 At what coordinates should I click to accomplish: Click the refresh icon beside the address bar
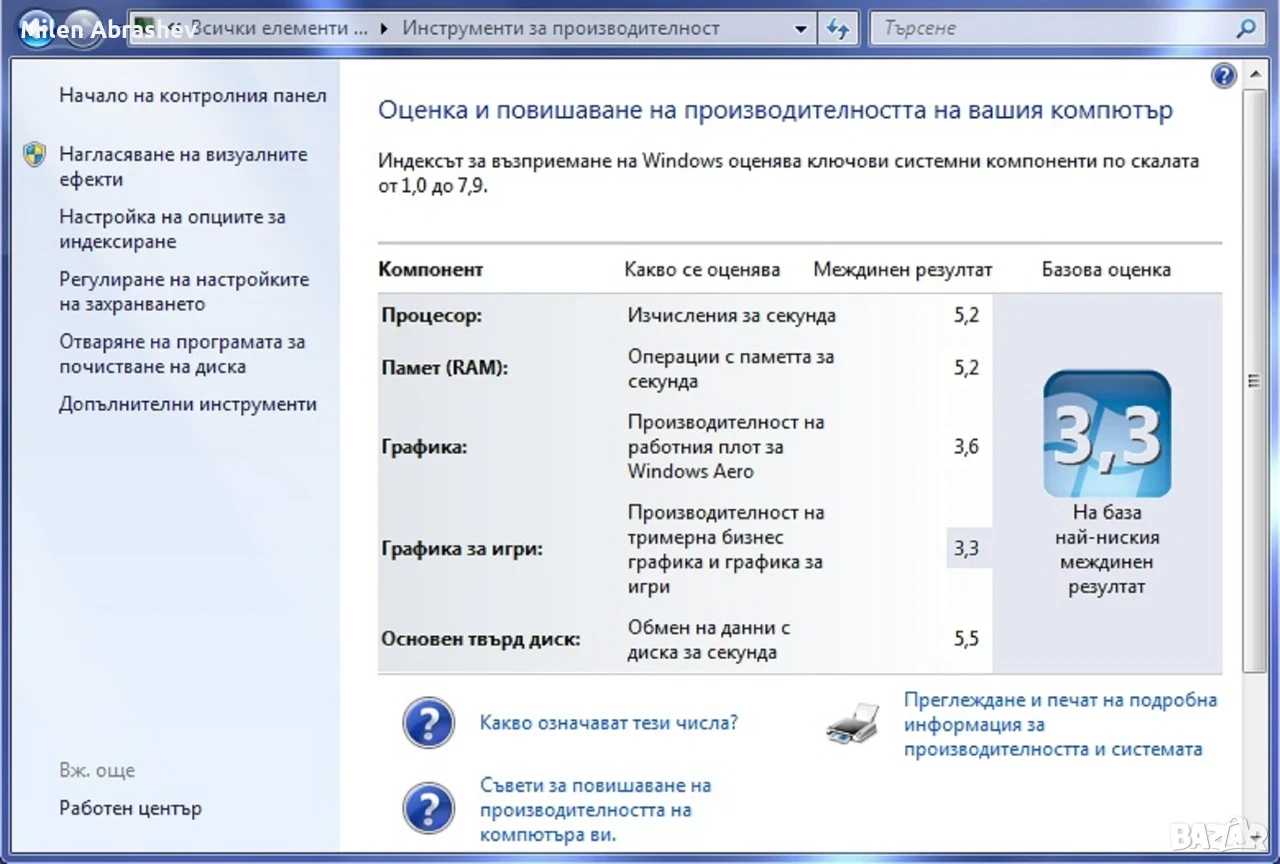tap(838, 29)
